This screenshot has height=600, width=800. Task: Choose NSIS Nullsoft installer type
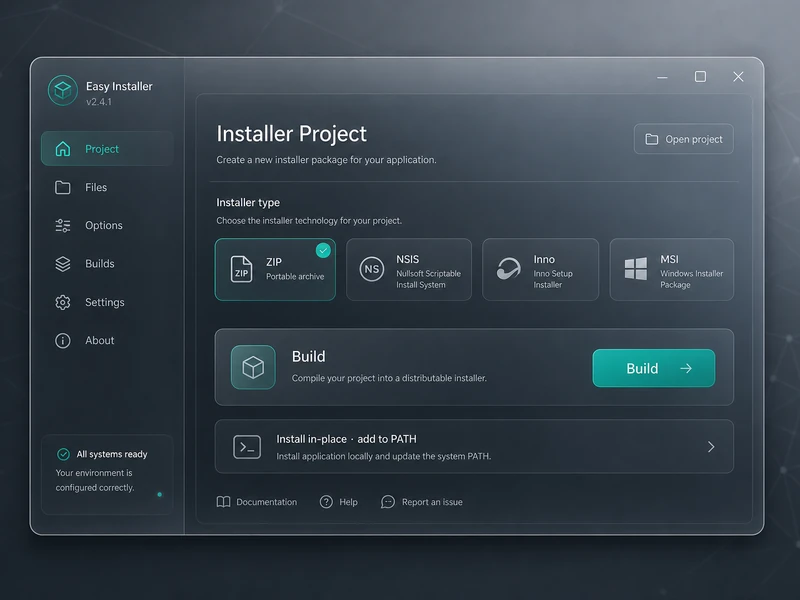tap(409, 269)
